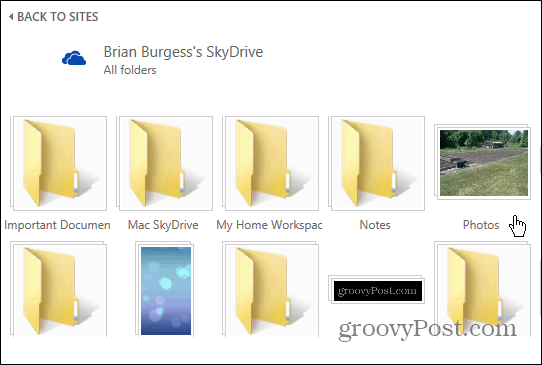Click the All folders subtitle text
Image resolution: width=542 pixels, height=365 pixels.
pyautogui.click(x=130, y=70)
